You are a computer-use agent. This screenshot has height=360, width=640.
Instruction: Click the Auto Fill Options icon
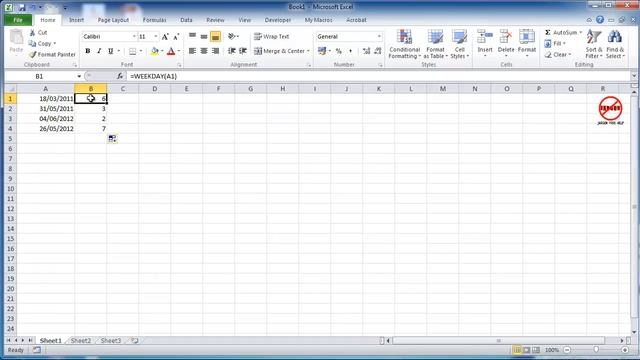pos(112,139)
